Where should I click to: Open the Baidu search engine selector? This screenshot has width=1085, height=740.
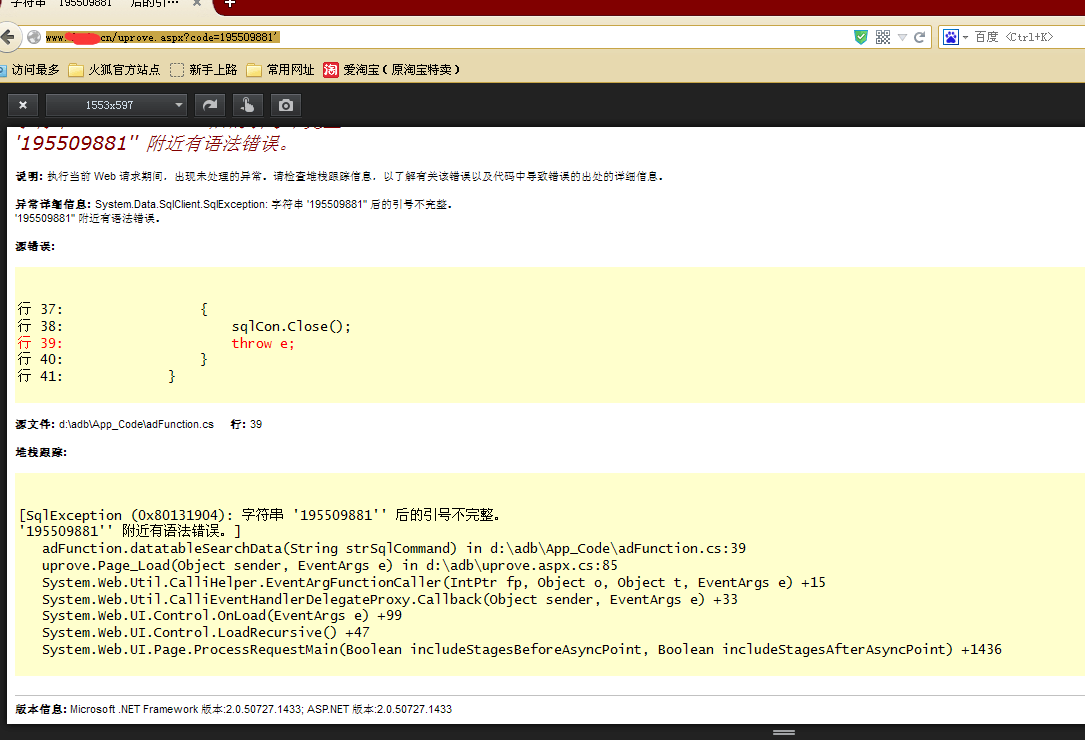point(955,37)
